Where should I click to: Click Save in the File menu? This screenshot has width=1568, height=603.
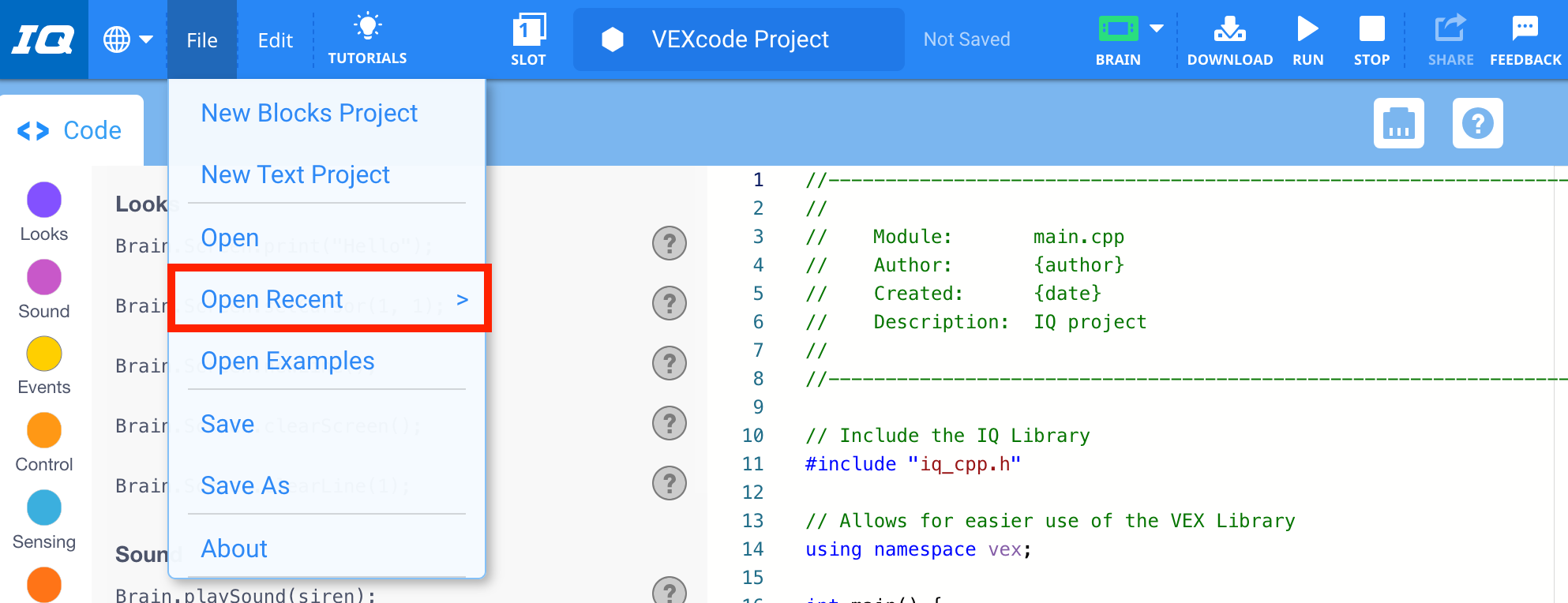(227, 424)
